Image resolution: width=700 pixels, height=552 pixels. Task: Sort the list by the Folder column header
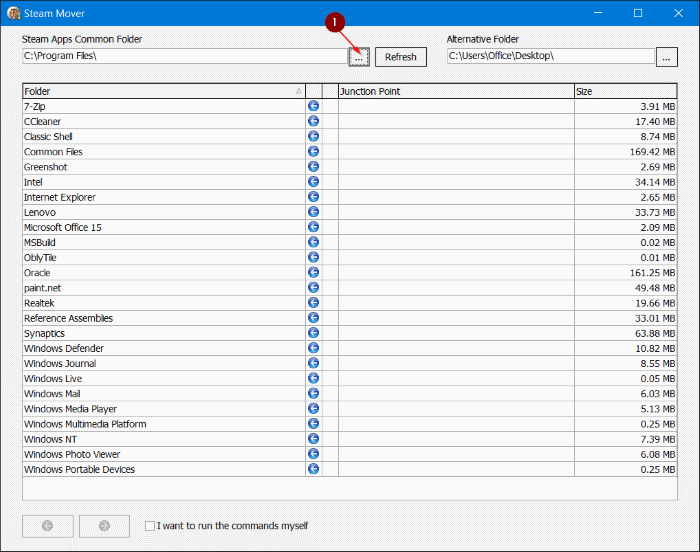tap(164, 91)
